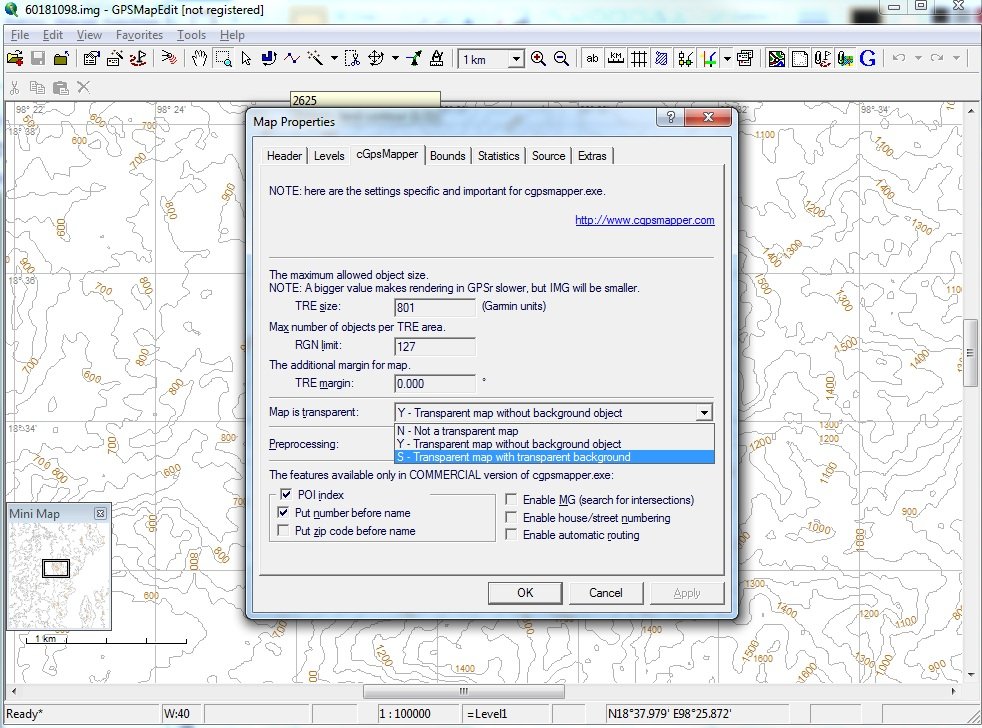Click the TRE margin input field
The height and width of the screenshot is (728, 982).
click(x=435, y=383)
